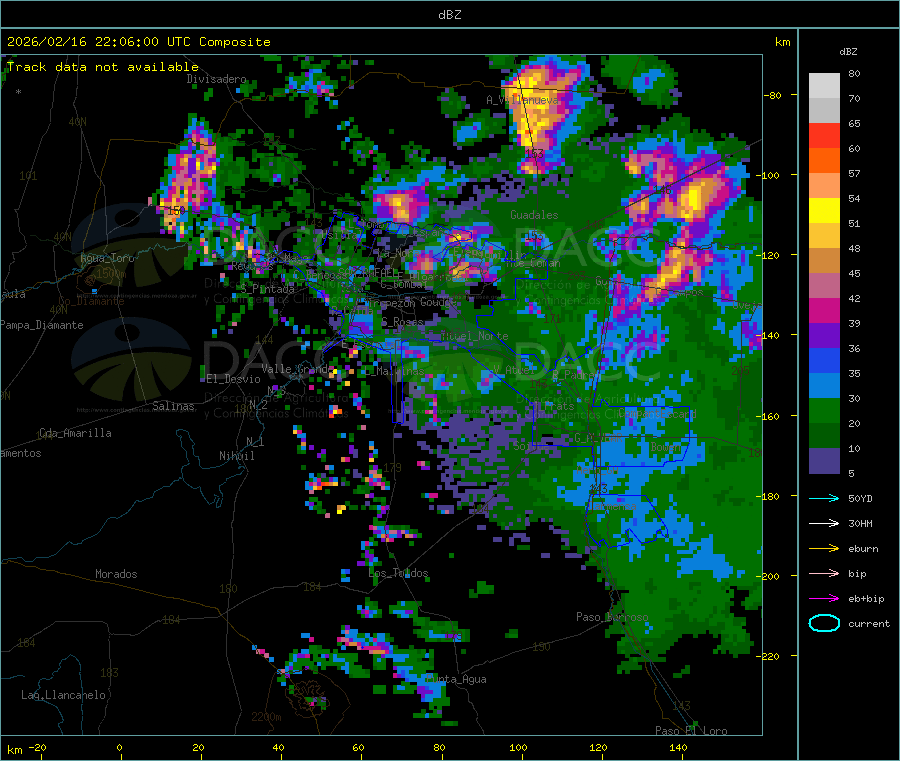Select the gold 48-51 dBZ band
This screenshot has height=761, width=900.
point(824,236)
